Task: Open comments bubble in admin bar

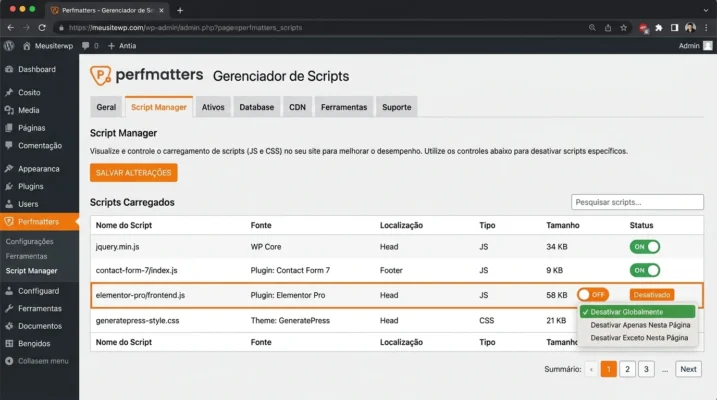Action: 90,46
